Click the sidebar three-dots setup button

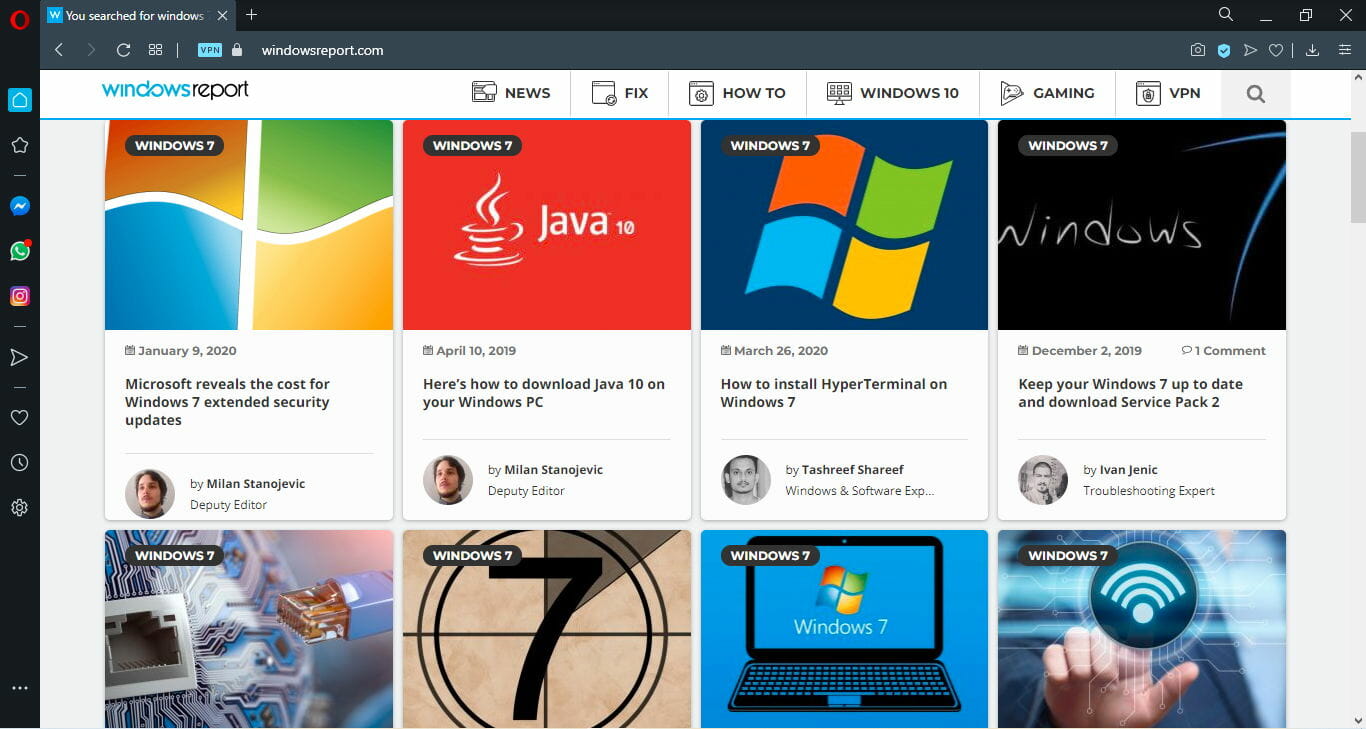(19, 689)
